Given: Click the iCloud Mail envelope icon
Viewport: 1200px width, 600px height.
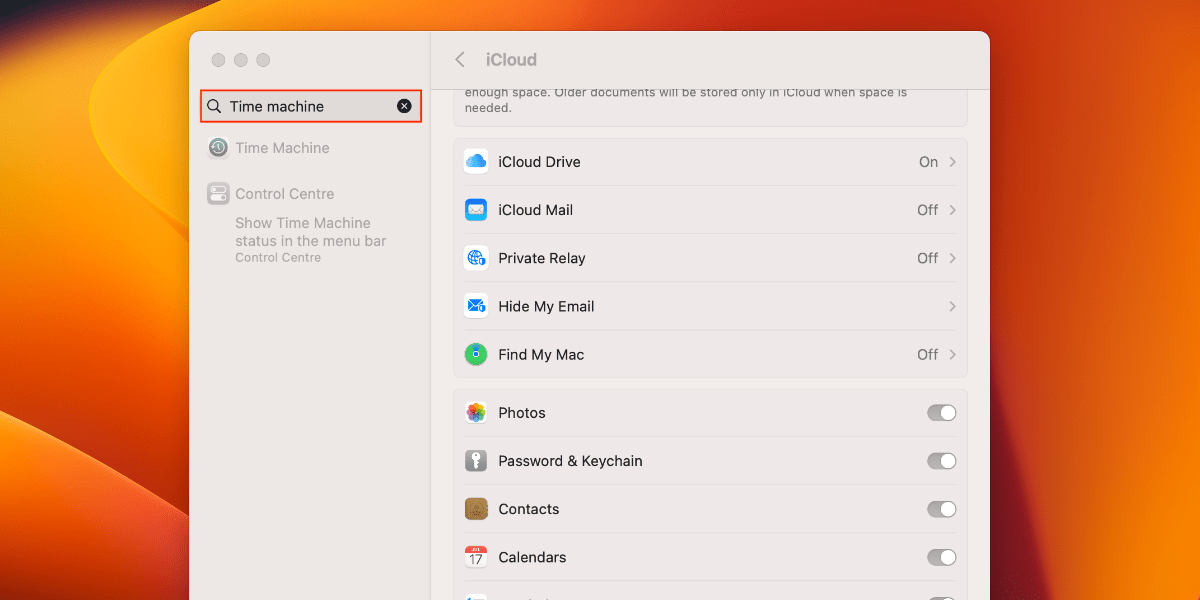Looking at the screenshot, I should 475,209.
